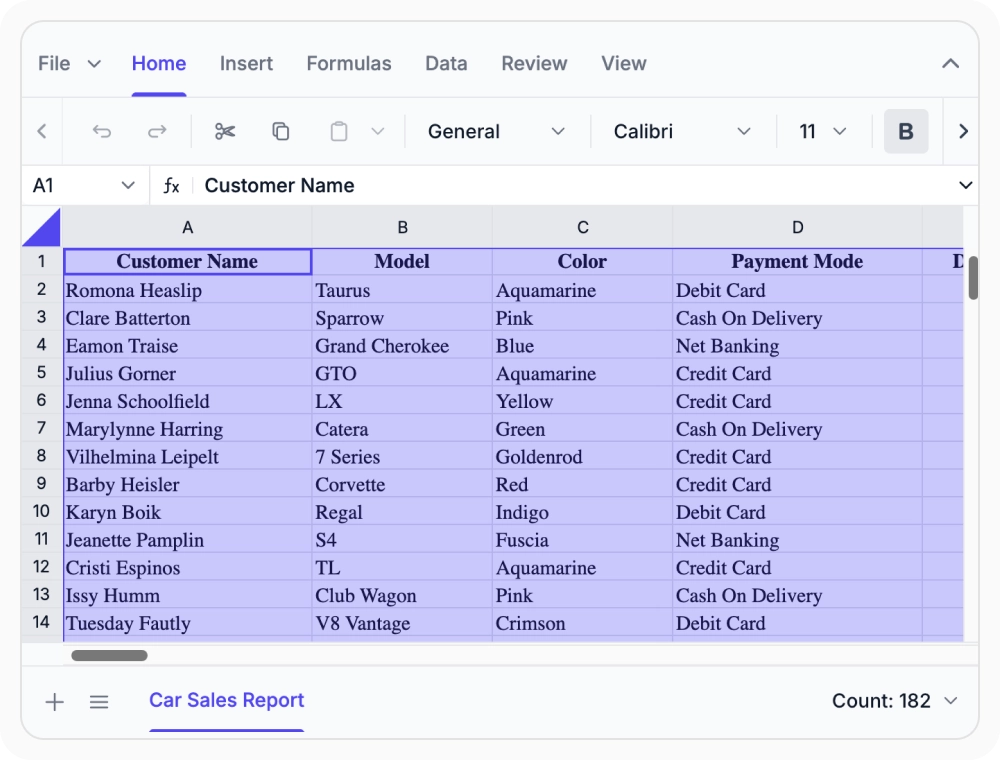Open the sheet list menu icon
Screen dimensions: 1000x760
[x=99, y=702]
